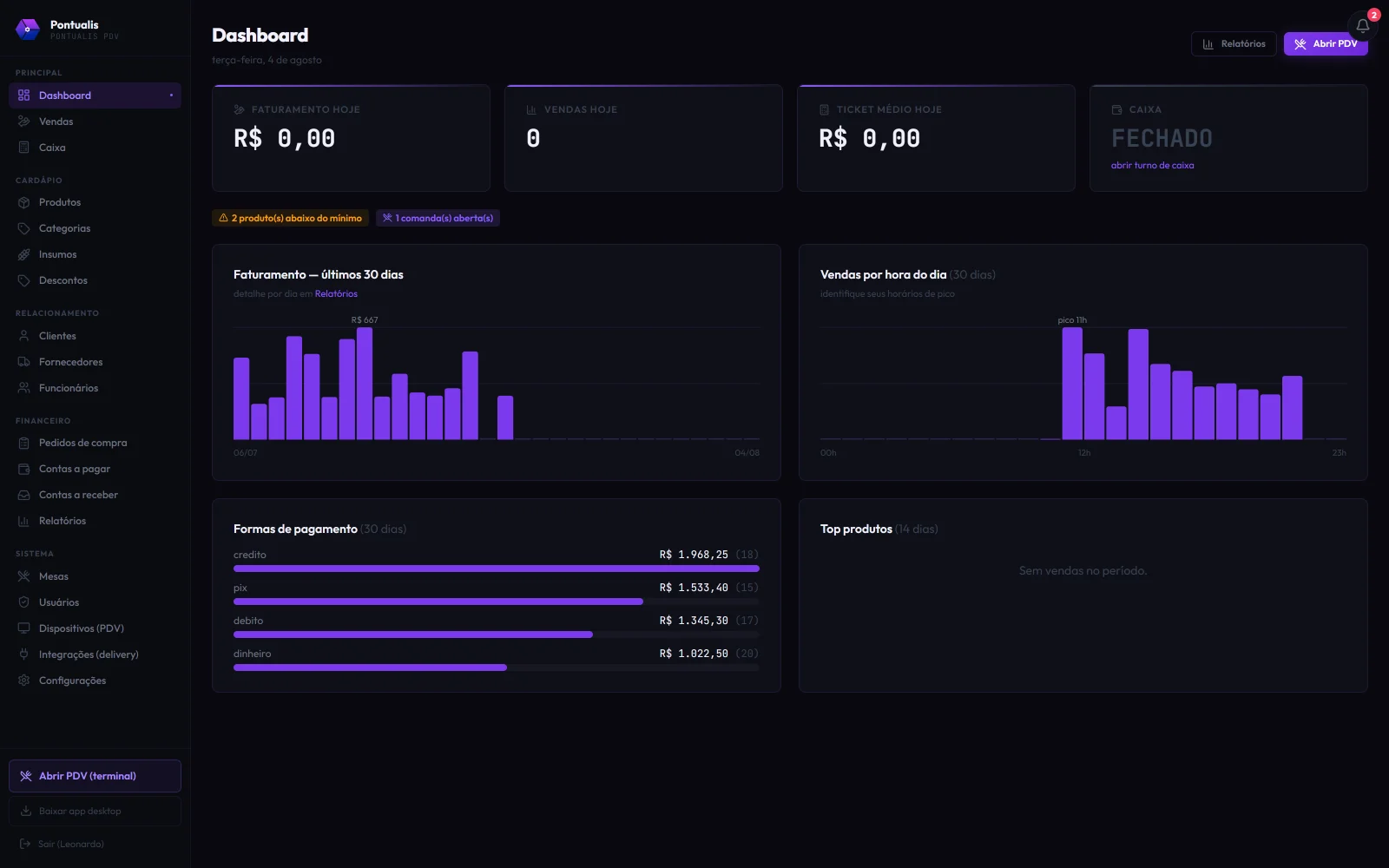Screen dimensions: 1389x868
Task: Click the logout icon beside Sair (Leonardo)
Action: point(24,844)
